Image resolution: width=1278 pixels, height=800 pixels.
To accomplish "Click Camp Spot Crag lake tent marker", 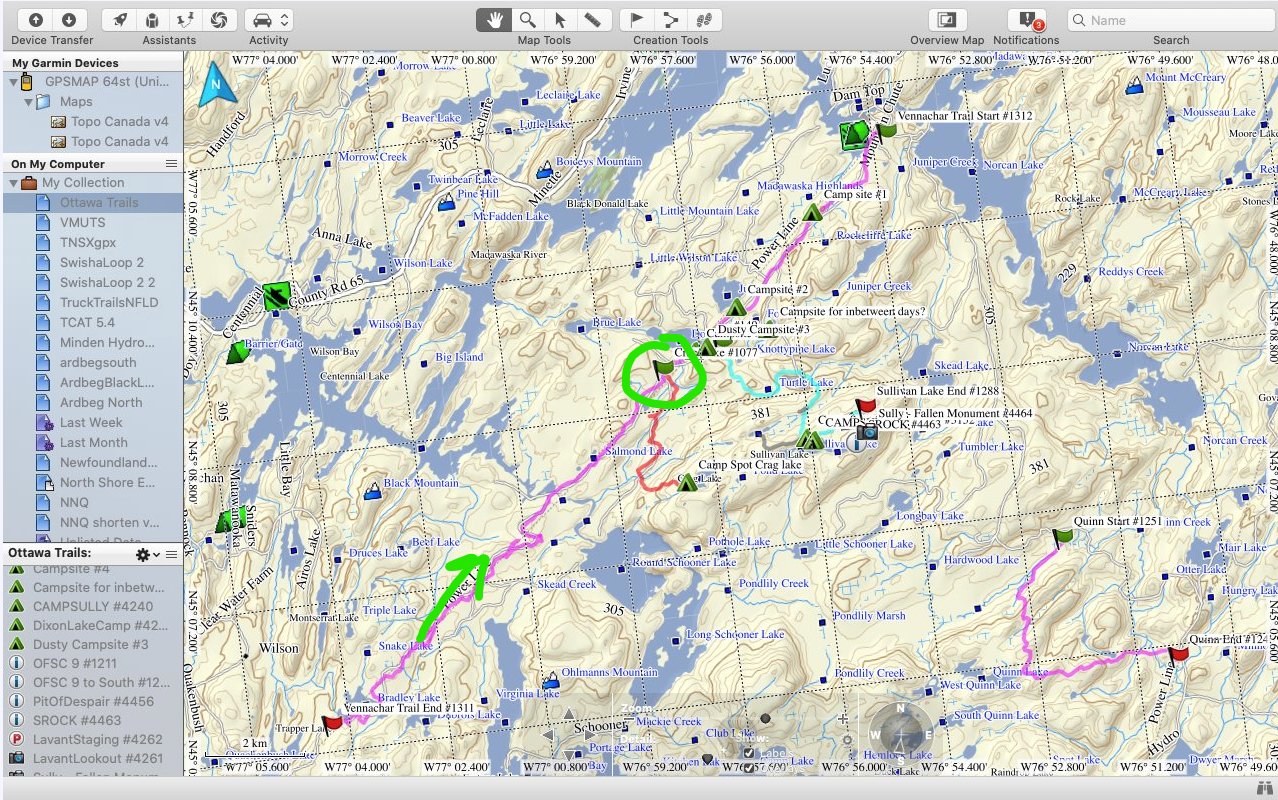I will tap(687, 482).
